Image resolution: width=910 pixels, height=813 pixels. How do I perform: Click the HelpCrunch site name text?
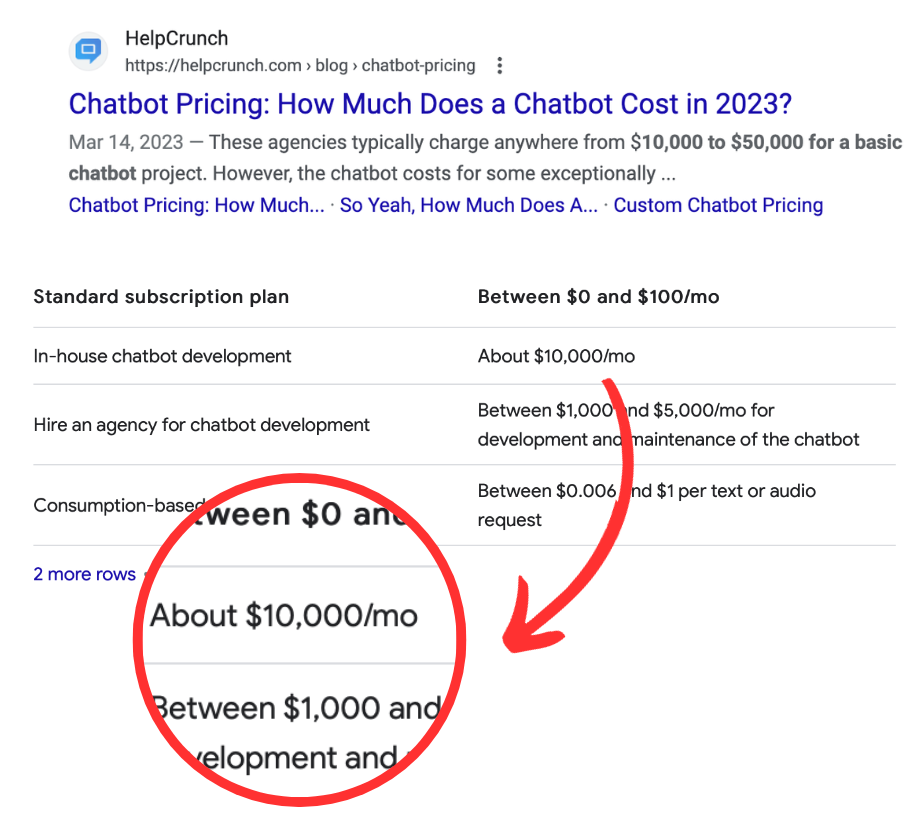click(x=176, y=39)
